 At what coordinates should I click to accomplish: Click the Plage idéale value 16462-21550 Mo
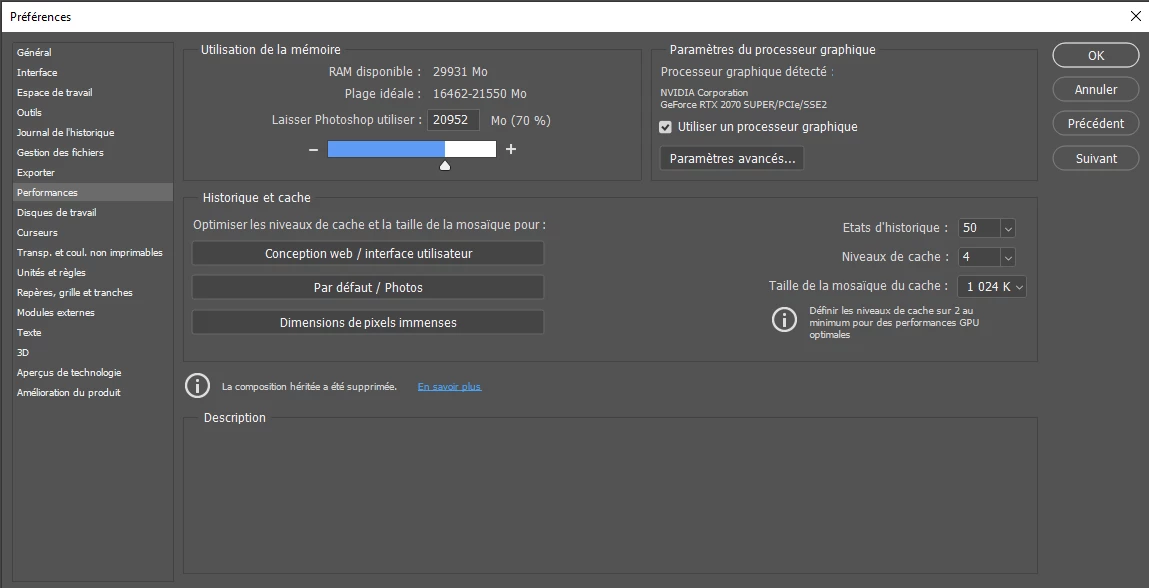(479, 94)
